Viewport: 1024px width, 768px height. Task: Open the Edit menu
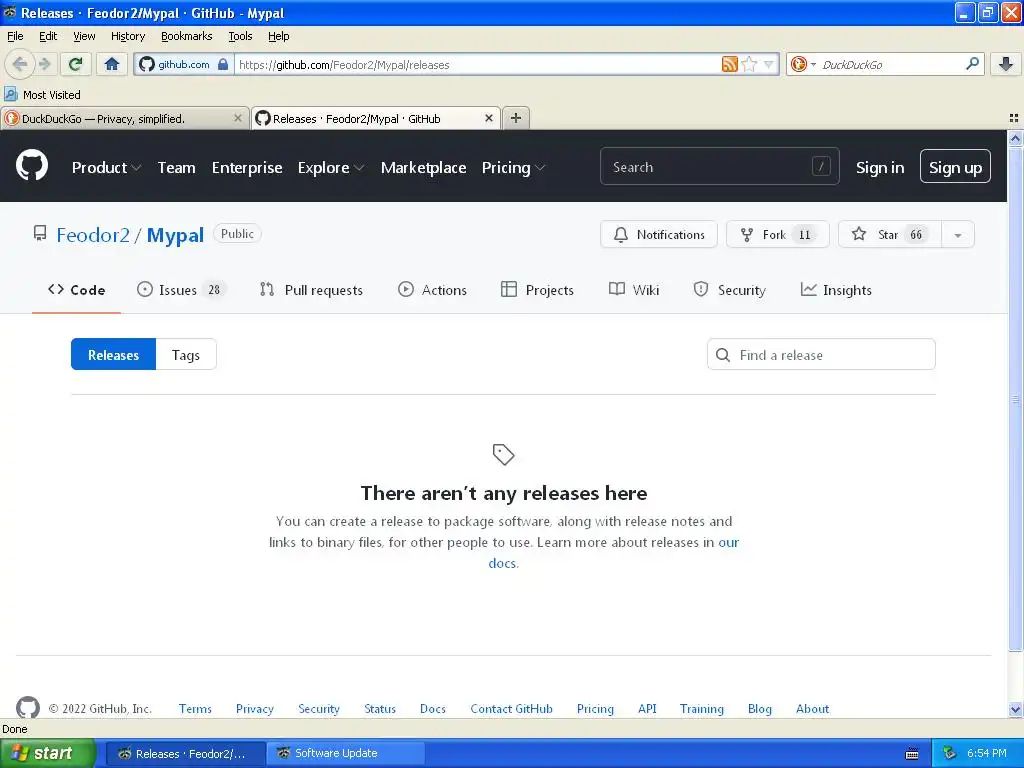[48, 36]
